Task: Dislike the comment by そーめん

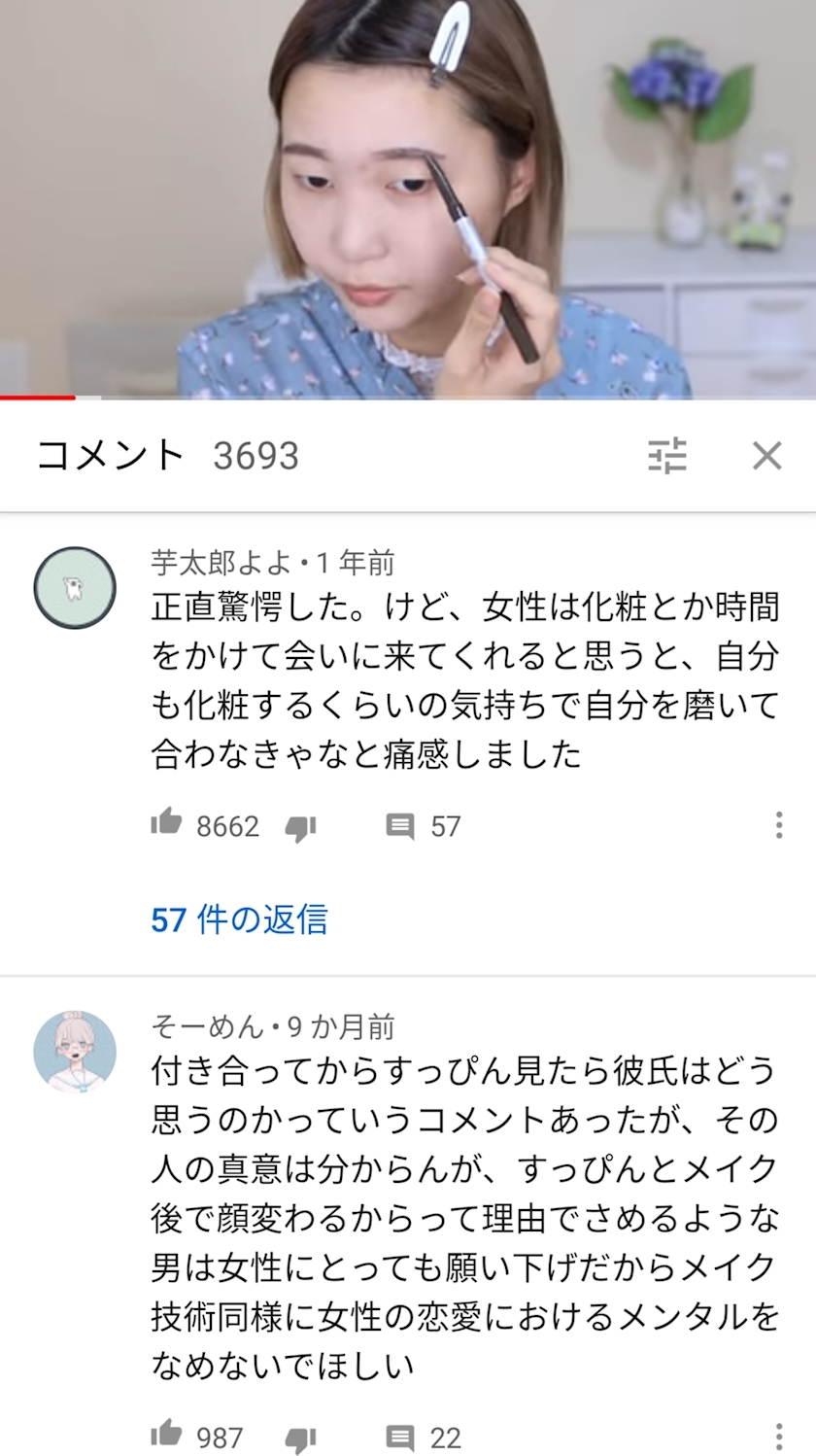Action: (x=300, y=1439)
